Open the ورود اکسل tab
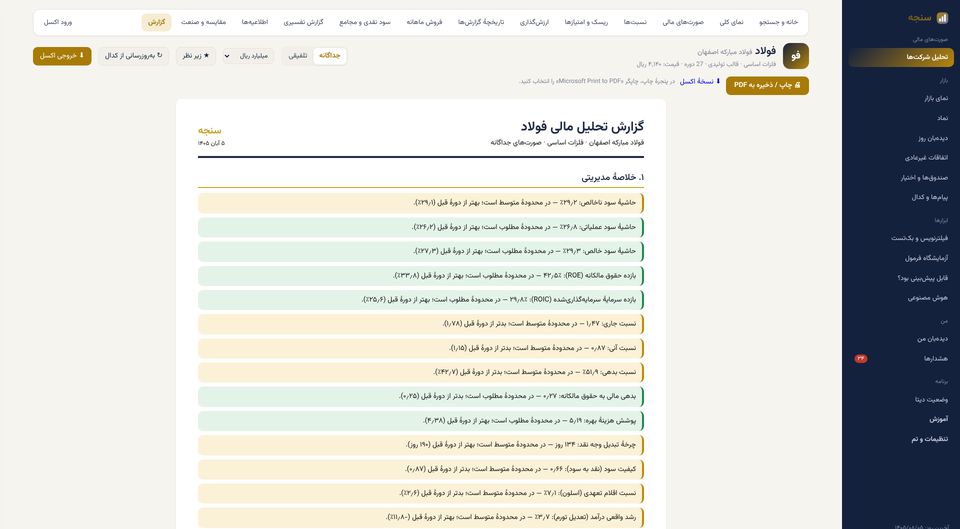Image resolution: width=960 pixels, height=529 pixels. (58, 23)
